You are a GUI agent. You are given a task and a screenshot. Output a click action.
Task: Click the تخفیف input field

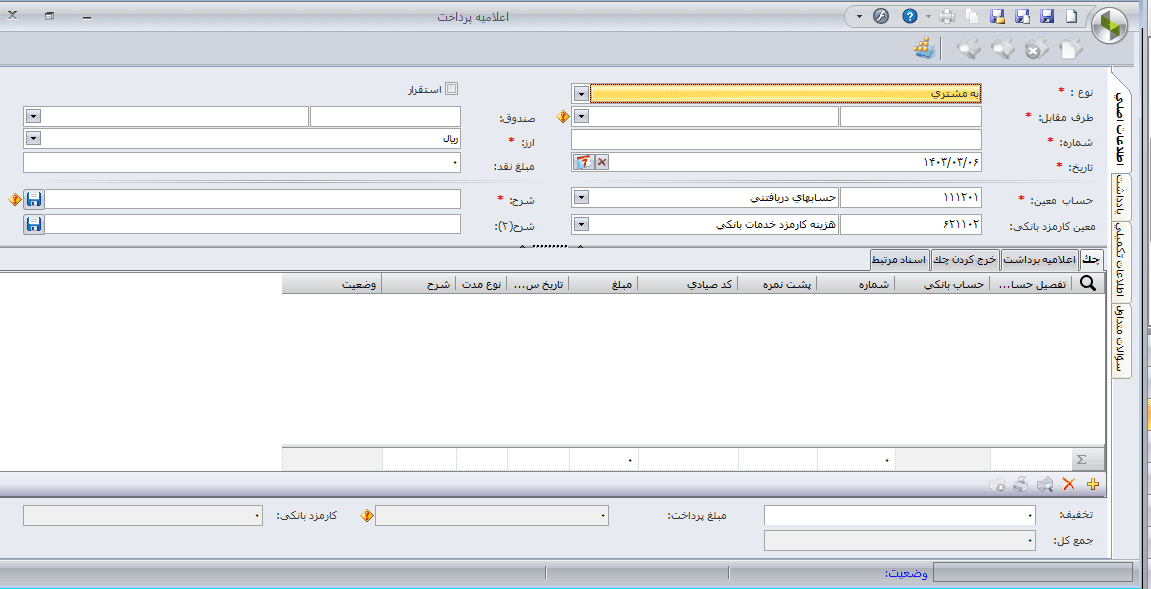[900, 516]
